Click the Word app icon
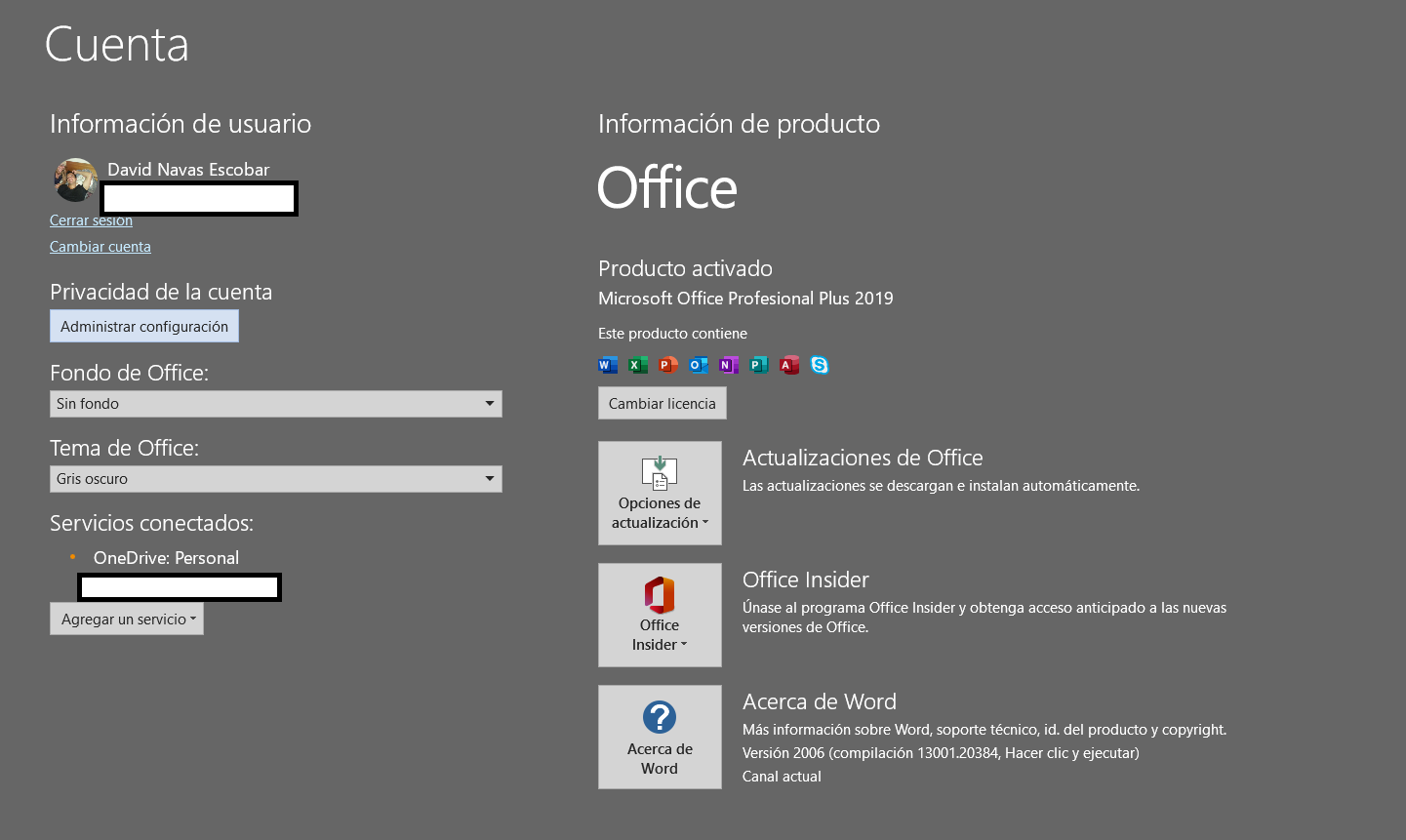 tap(608, 365)
